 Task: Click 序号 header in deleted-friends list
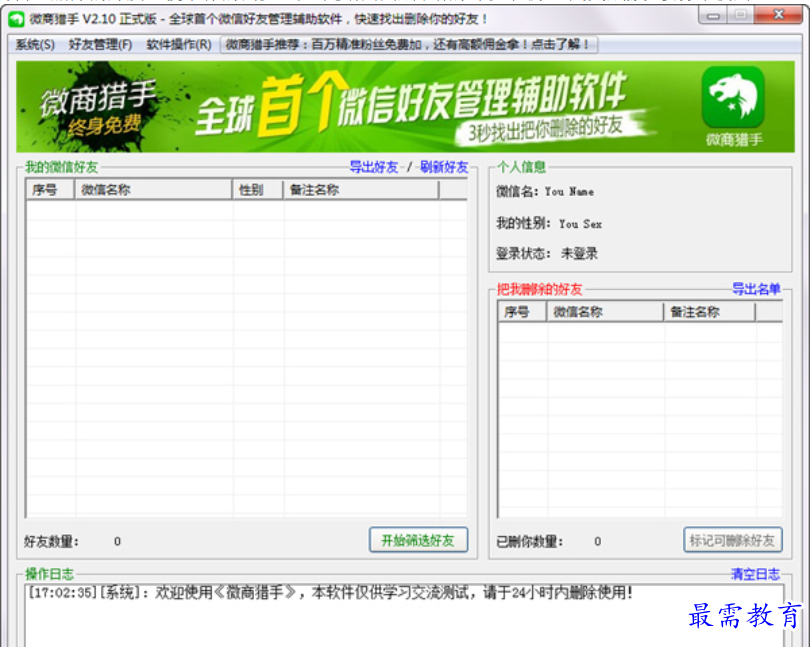[x=522, y=312]
